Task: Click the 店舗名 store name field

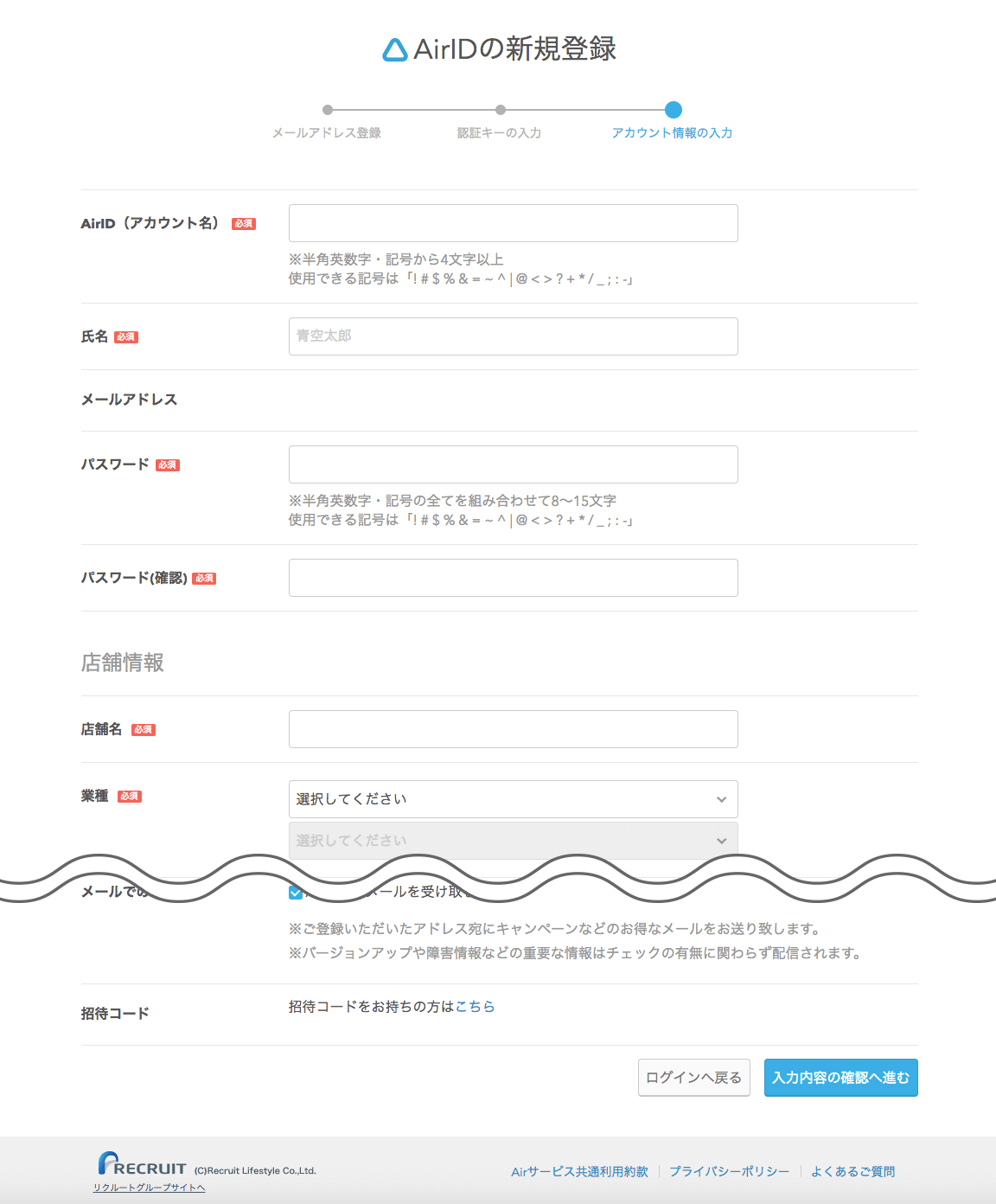Action: click(514, 729)
